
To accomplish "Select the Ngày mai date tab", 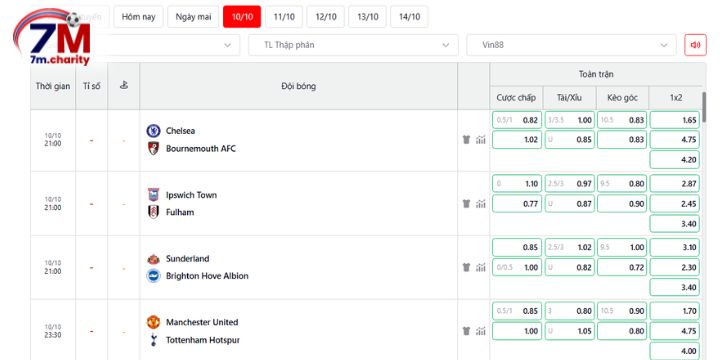I will click(193, 17).
